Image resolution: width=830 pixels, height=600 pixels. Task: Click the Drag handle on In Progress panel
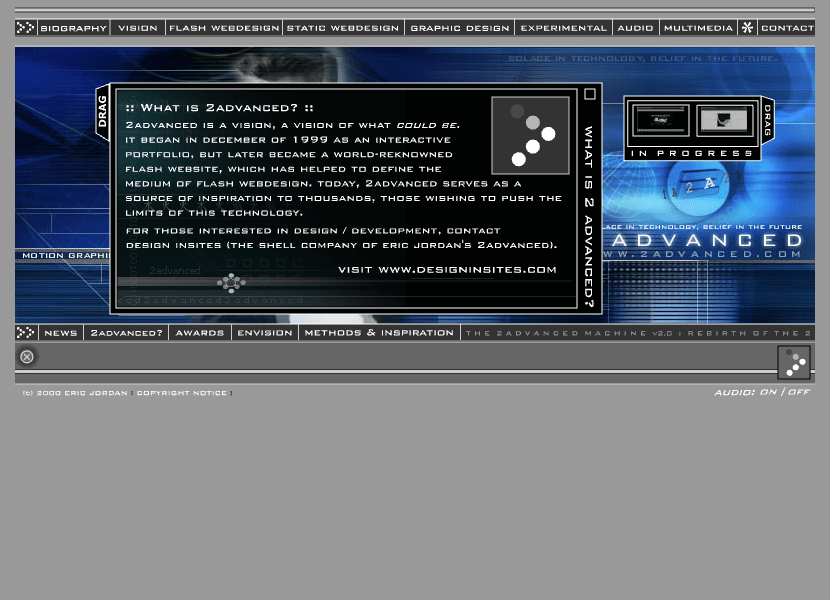click(x=768, y=120)
